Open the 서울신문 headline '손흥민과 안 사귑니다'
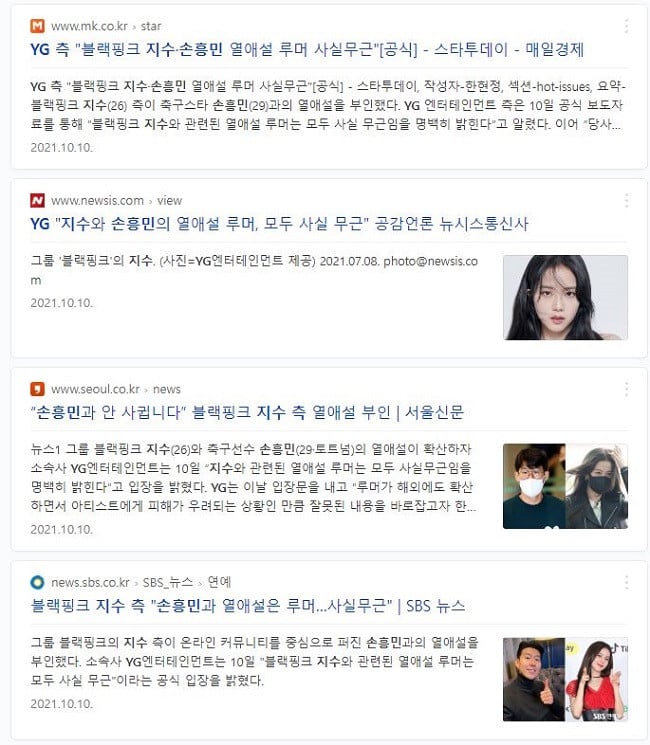 tap(247, 412)
